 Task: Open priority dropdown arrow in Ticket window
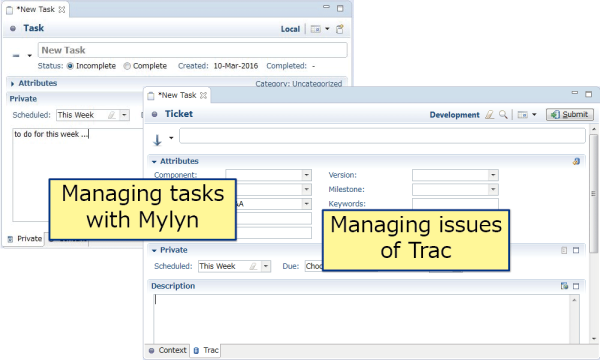point(171,138)
